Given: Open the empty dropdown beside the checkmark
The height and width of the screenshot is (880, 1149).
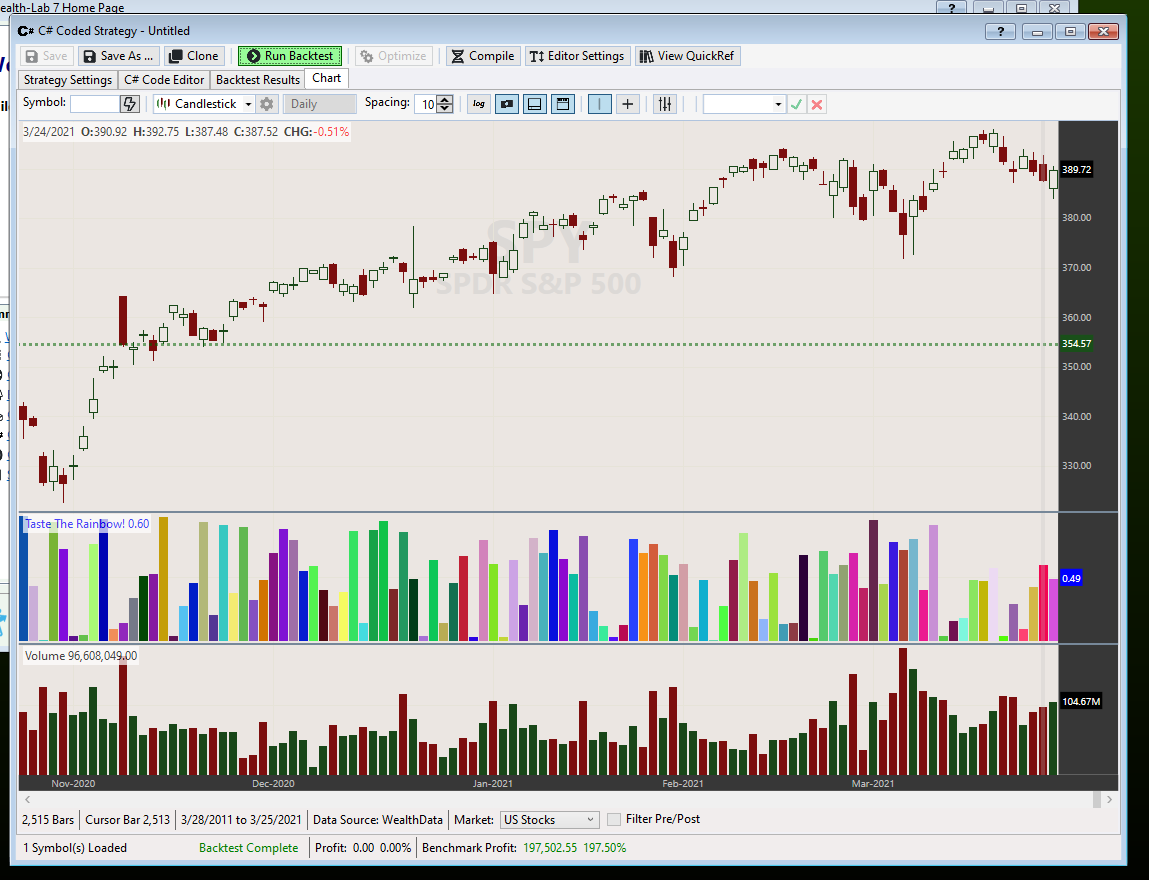Looking at the screenshot, I should (744, 104).
